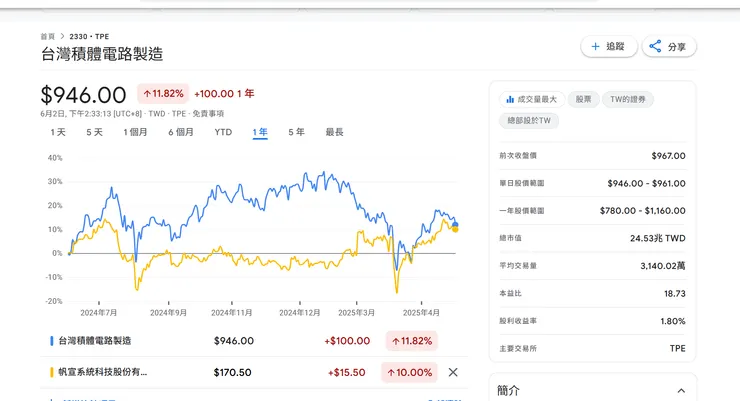Remove 帆宣系統科技 comparison with X icon
The height and width of the screenshot is (401, 740).
pos(453,372)
